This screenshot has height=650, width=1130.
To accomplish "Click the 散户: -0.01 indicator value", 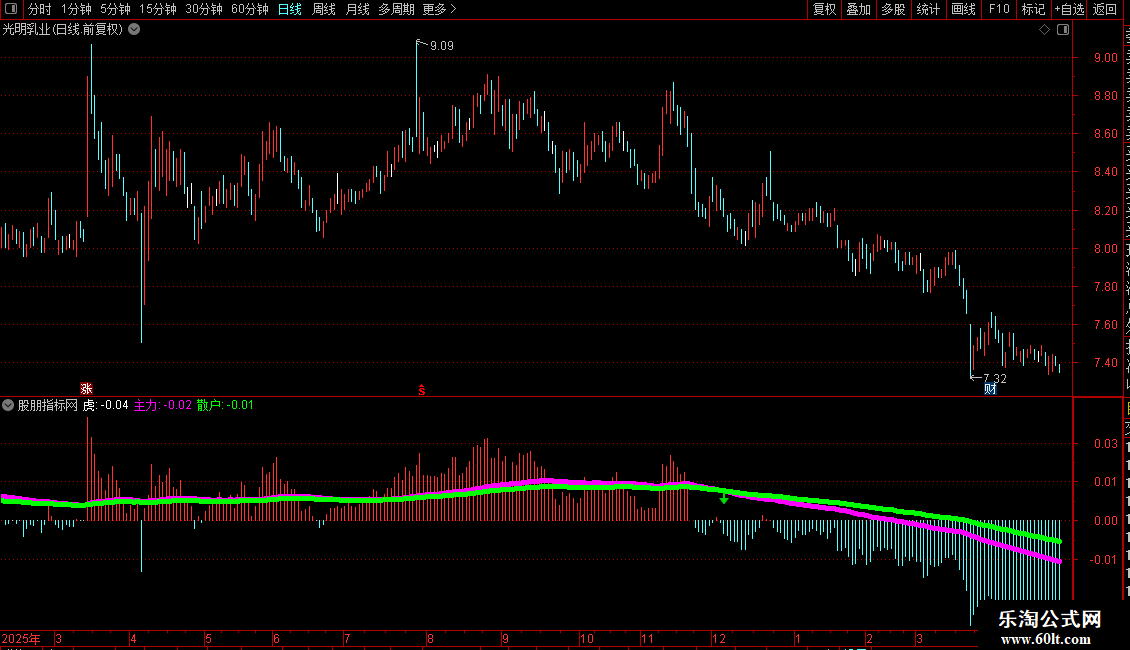I will coord(226,405).
